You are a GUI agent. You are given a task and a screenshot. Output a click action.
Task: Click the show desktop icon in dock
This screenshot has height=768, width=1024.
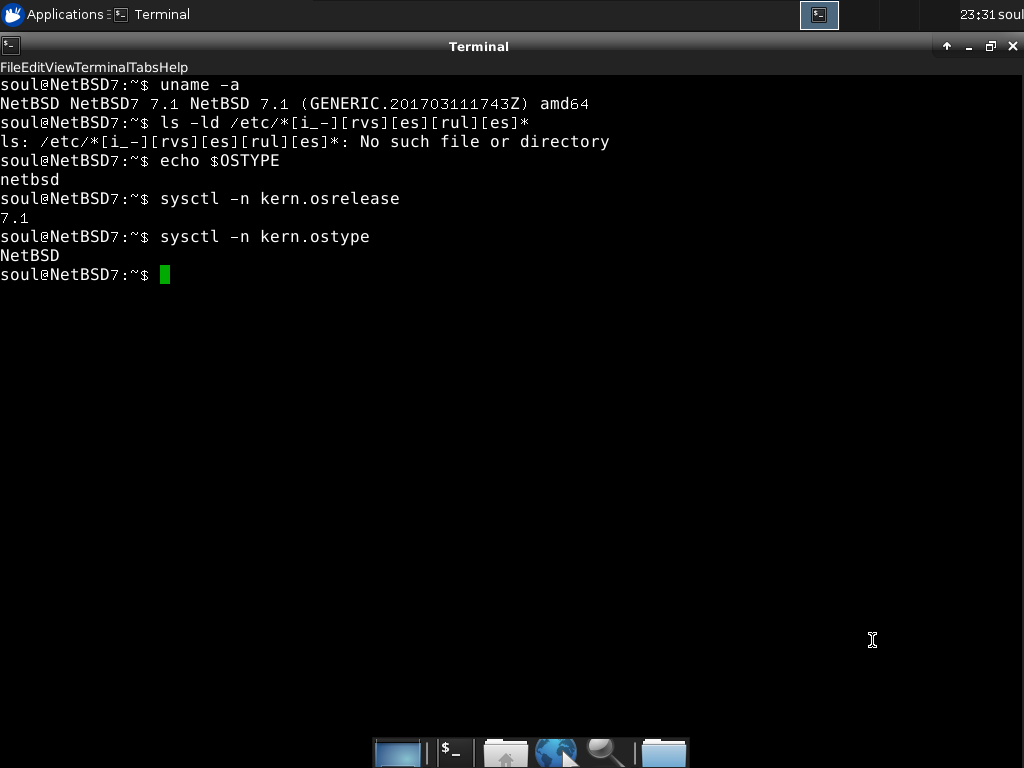(398, 753)
